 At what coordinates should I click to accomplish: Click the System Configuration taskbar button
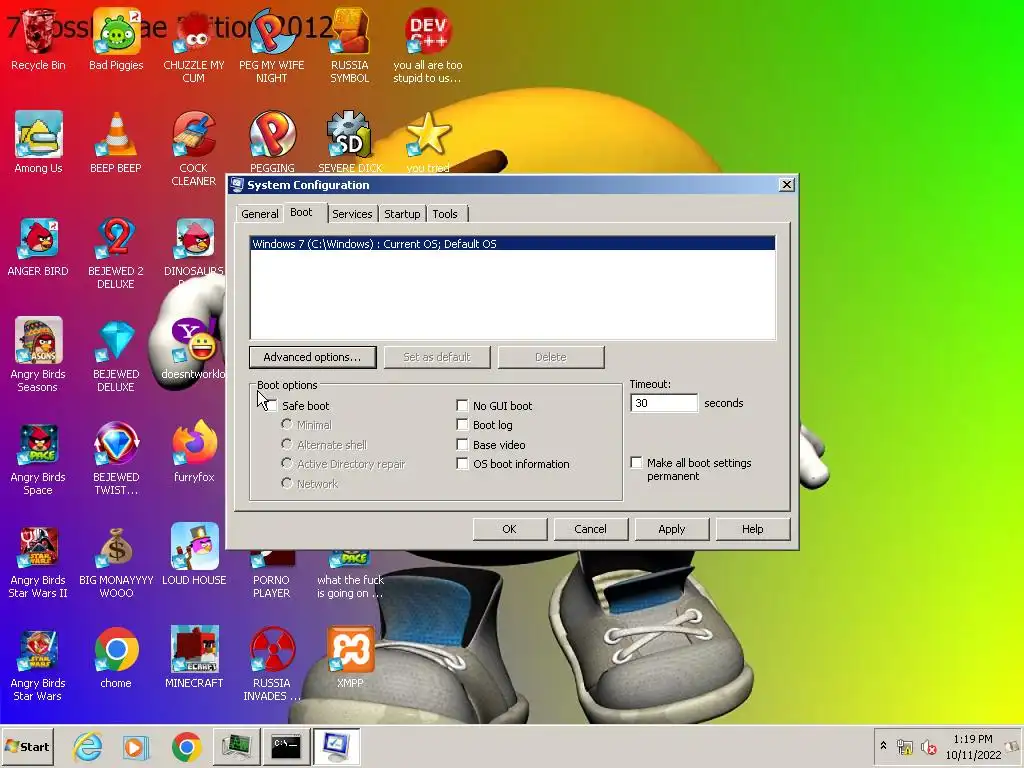coord(336,746)
